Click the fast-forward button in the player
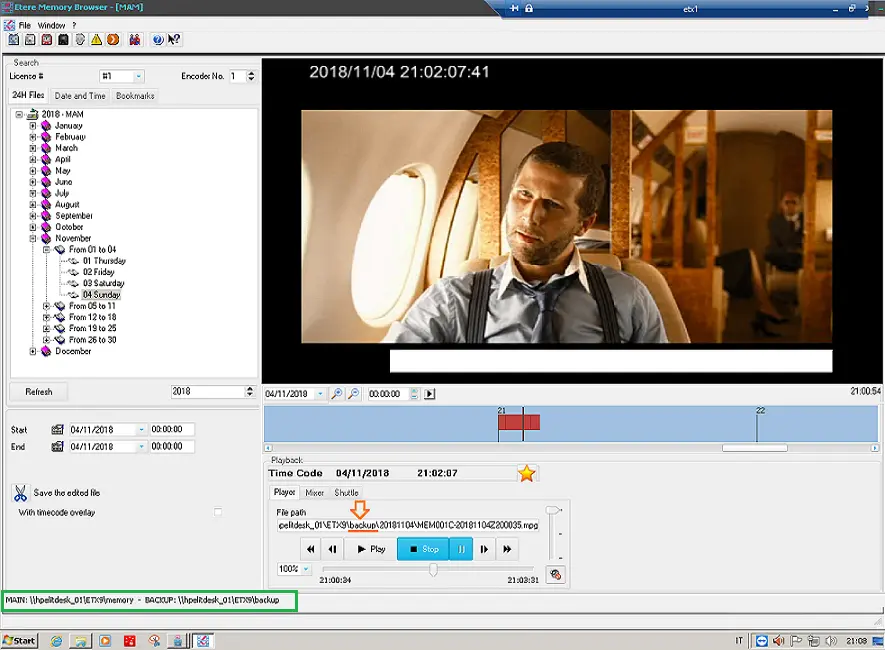The width and height of the screenshot is (885, 650). [507, 549]
